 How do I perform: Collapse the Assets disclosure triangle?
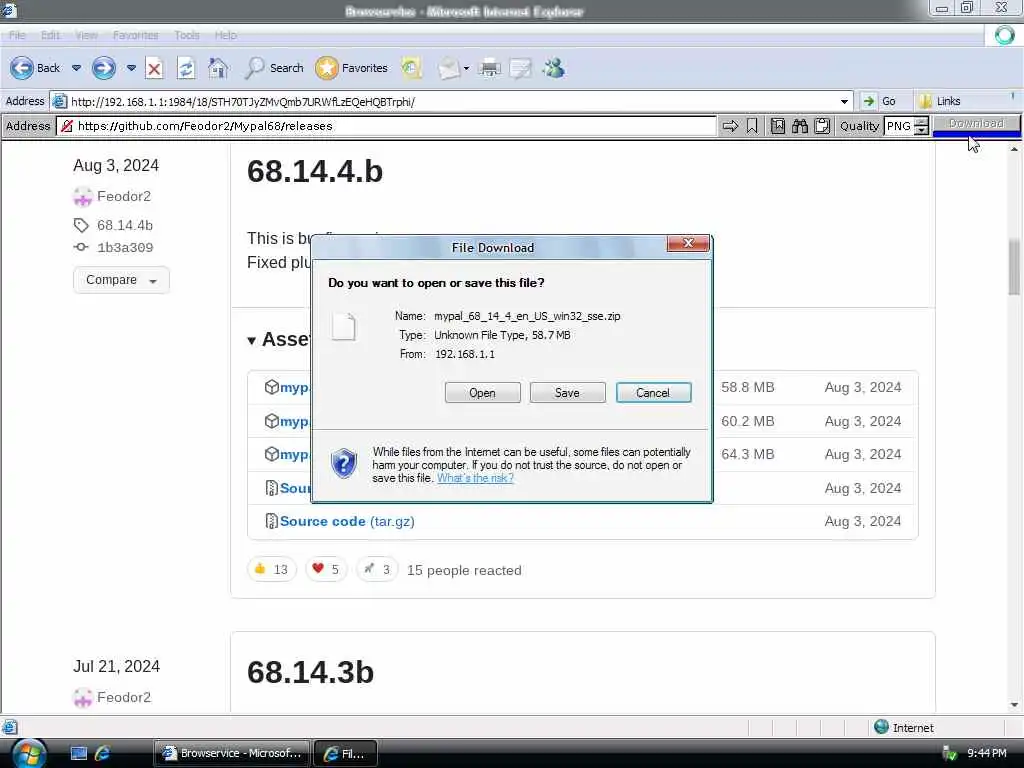[251, 341]
